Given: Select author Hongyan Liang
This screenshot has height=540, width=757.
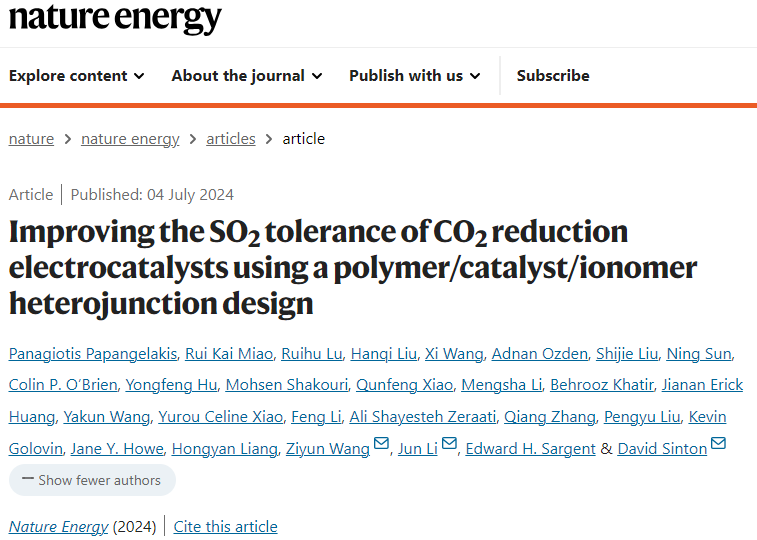Looking at the screenshot, I should (224, 449).
